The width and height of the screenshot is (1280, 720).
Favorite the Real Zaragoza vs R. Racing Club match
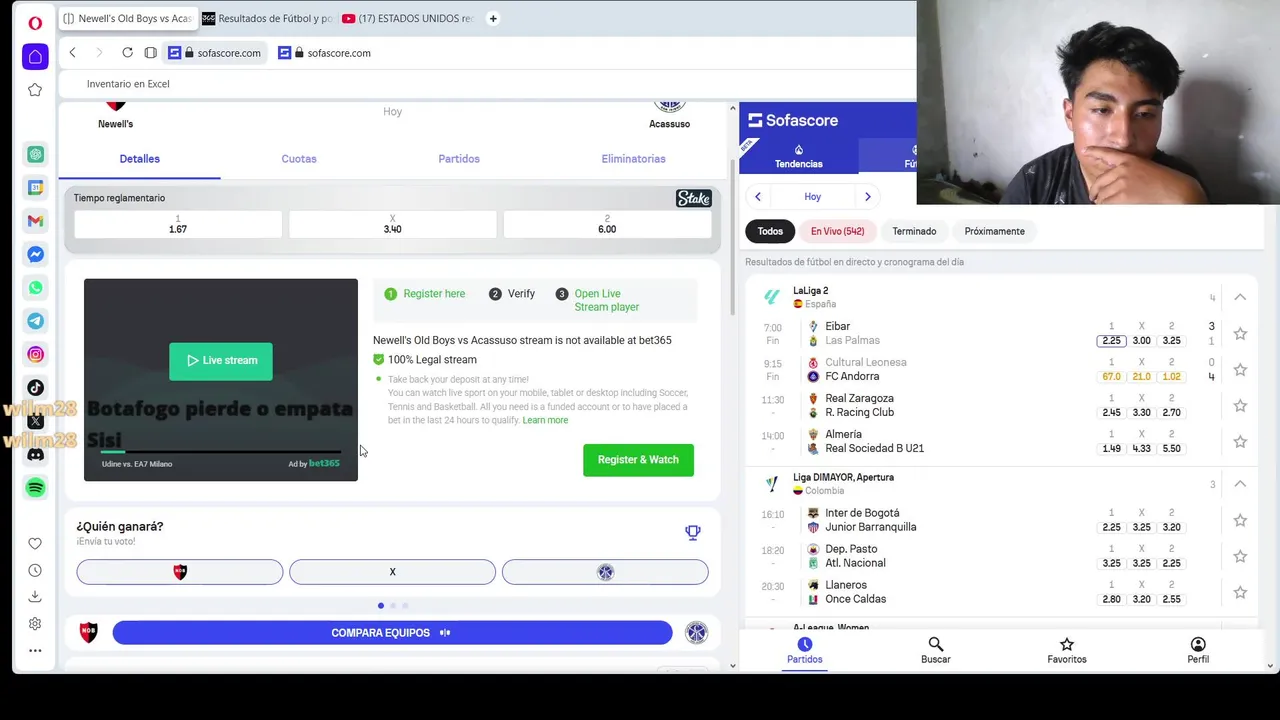point(1240,406)
